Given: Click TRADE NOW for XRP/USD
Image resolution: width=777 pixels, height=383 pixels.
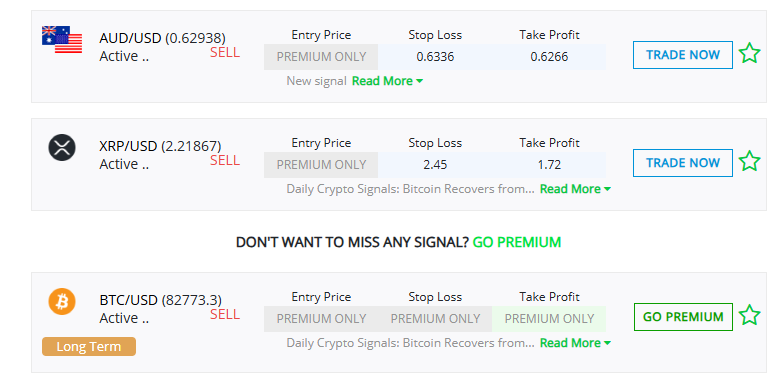Looking at the screenshot, I should [x=683, y=163].
